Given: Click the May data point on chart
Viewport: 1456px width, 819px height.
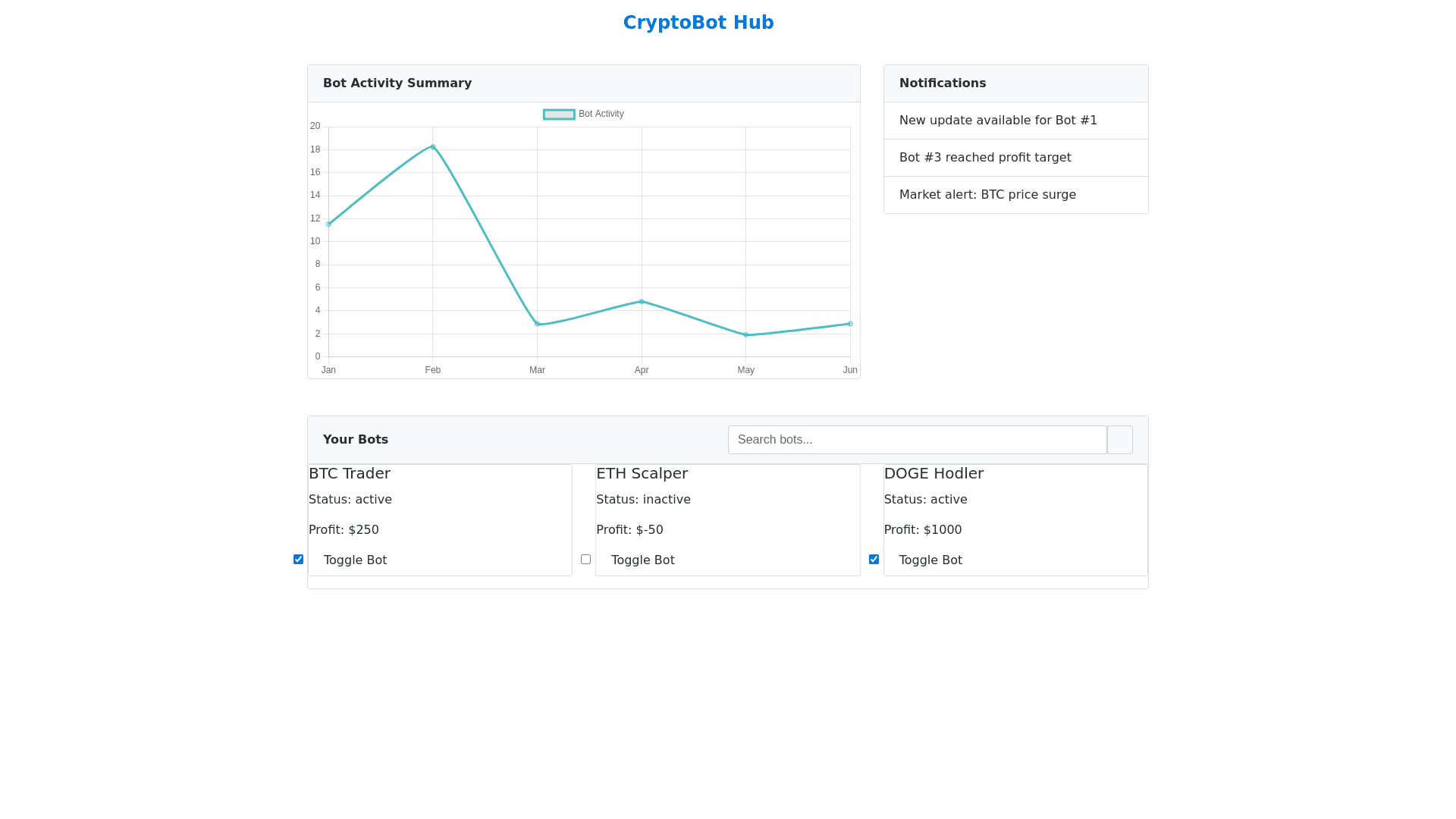Looking at the screenshot, I should (x=746, y=335).
